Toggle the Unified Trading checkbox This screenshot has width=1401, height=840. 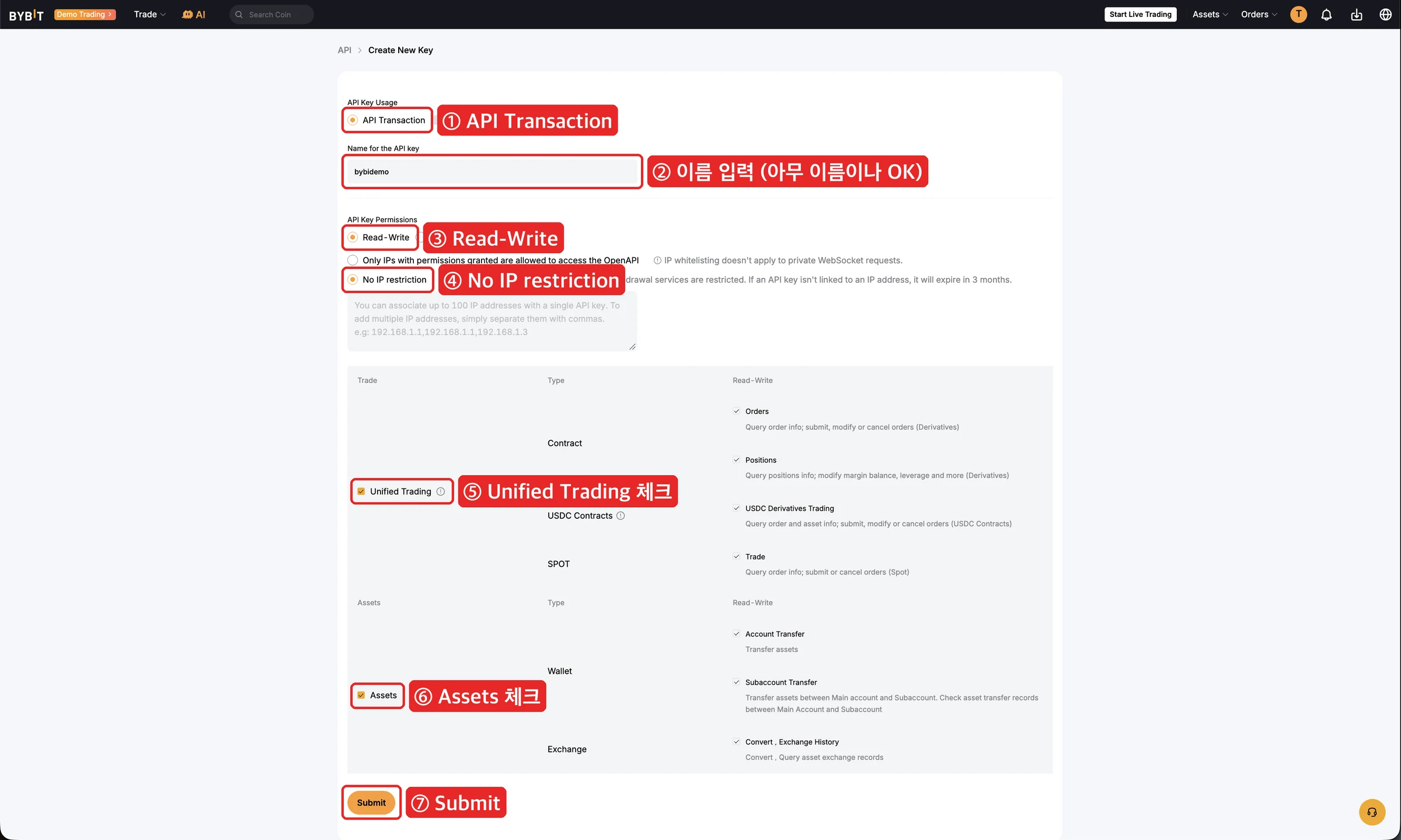(361, 492)
